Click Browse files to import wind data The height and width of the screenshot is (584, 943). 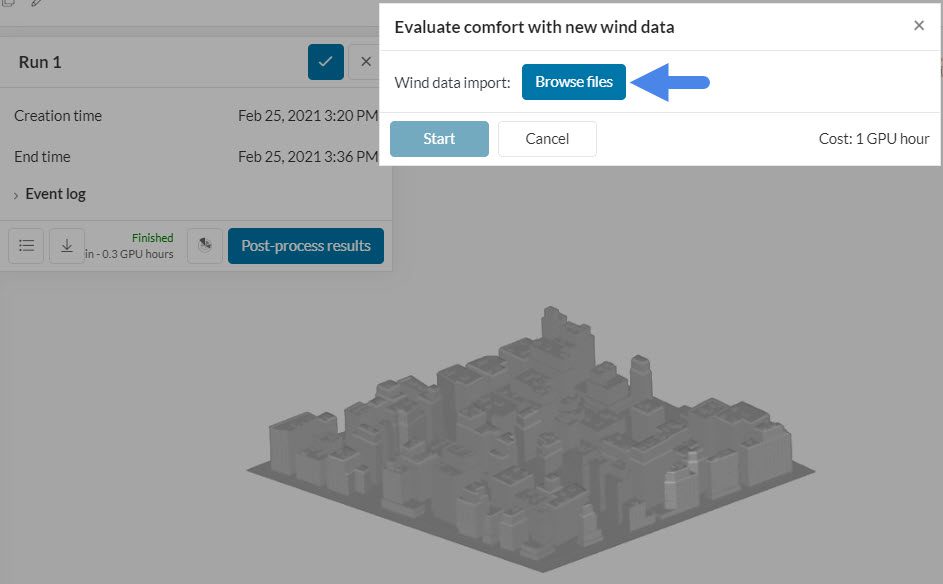pos(573,82)
